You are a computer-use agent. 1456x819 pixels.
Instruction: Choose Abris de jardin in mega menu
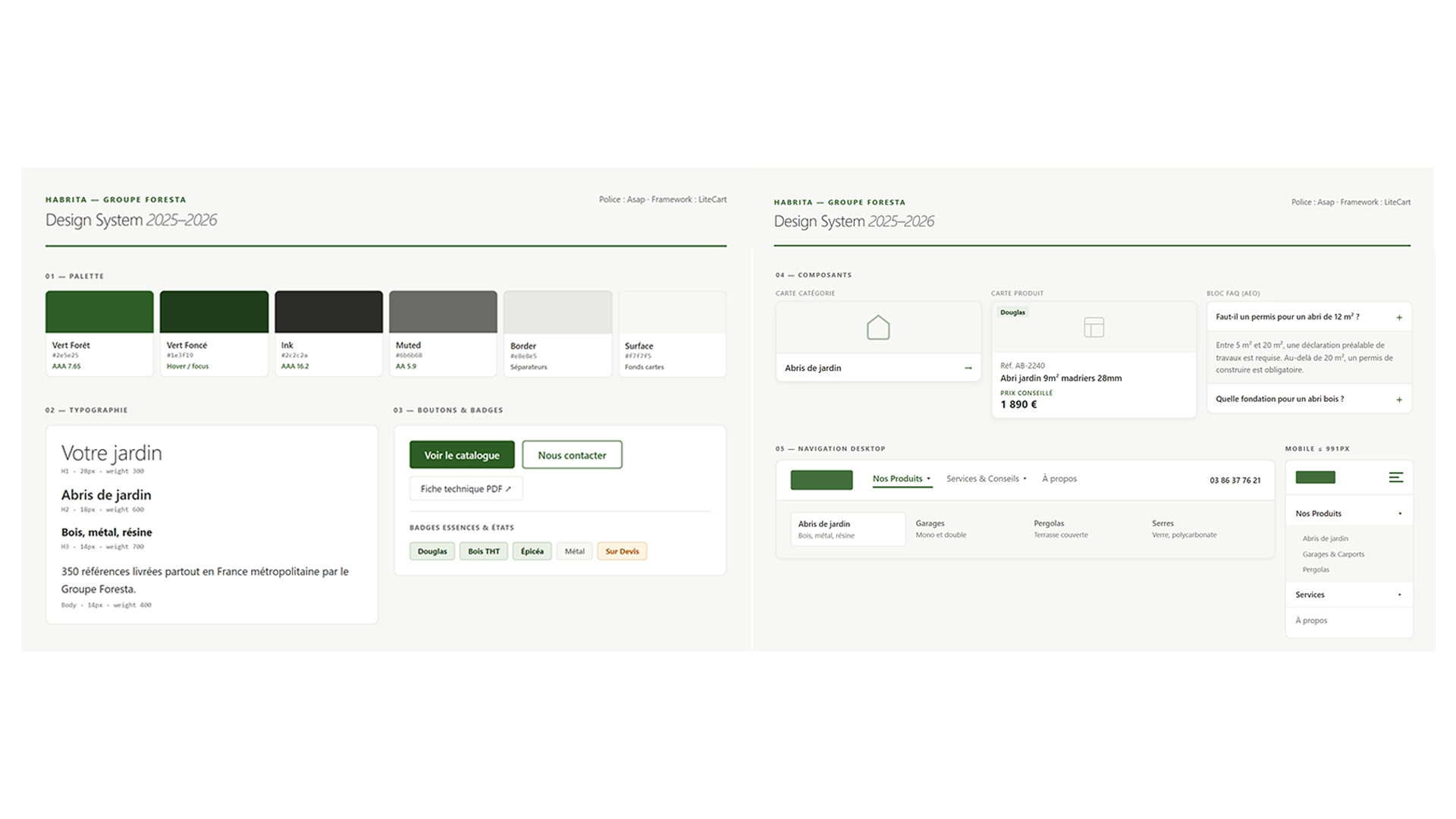848,529
